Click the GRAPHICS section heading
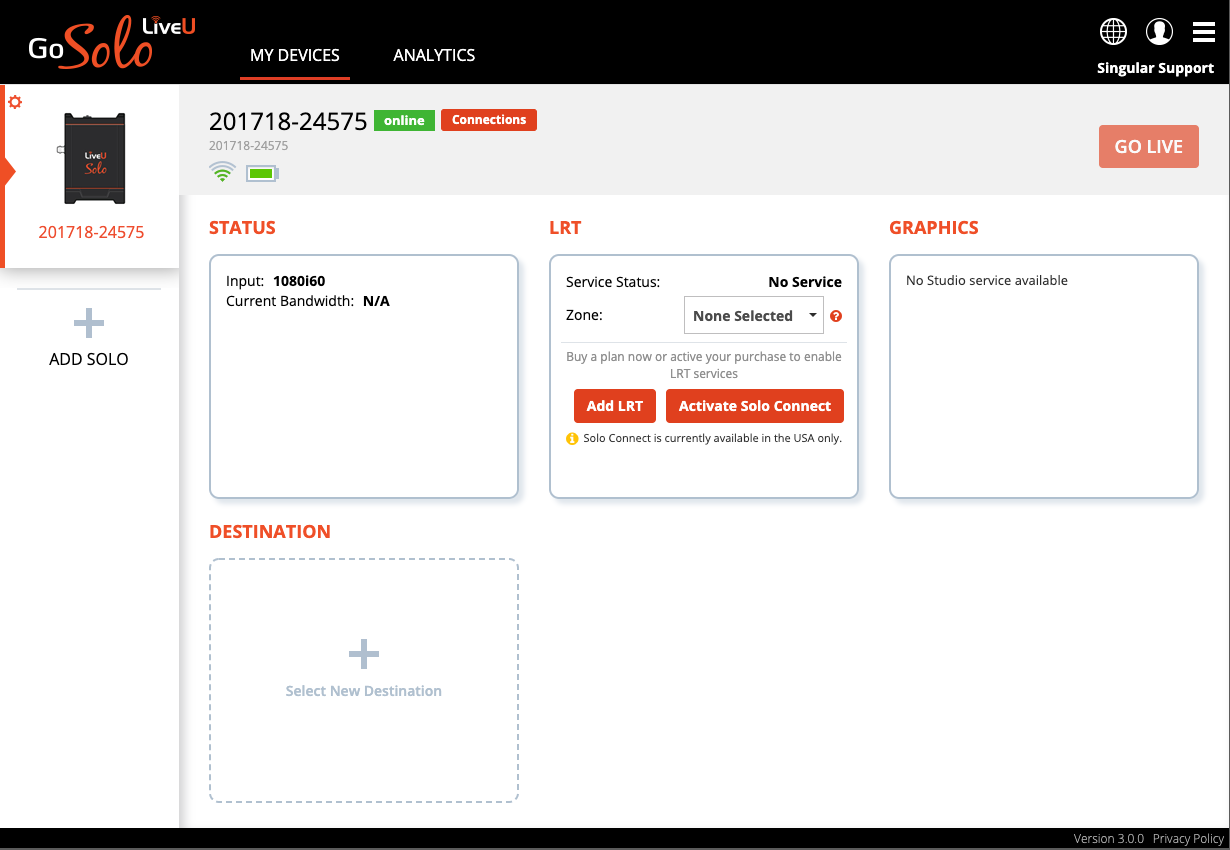Image resolution: width=1230 pixels, height=850 pixels. (x=934, y=228)
